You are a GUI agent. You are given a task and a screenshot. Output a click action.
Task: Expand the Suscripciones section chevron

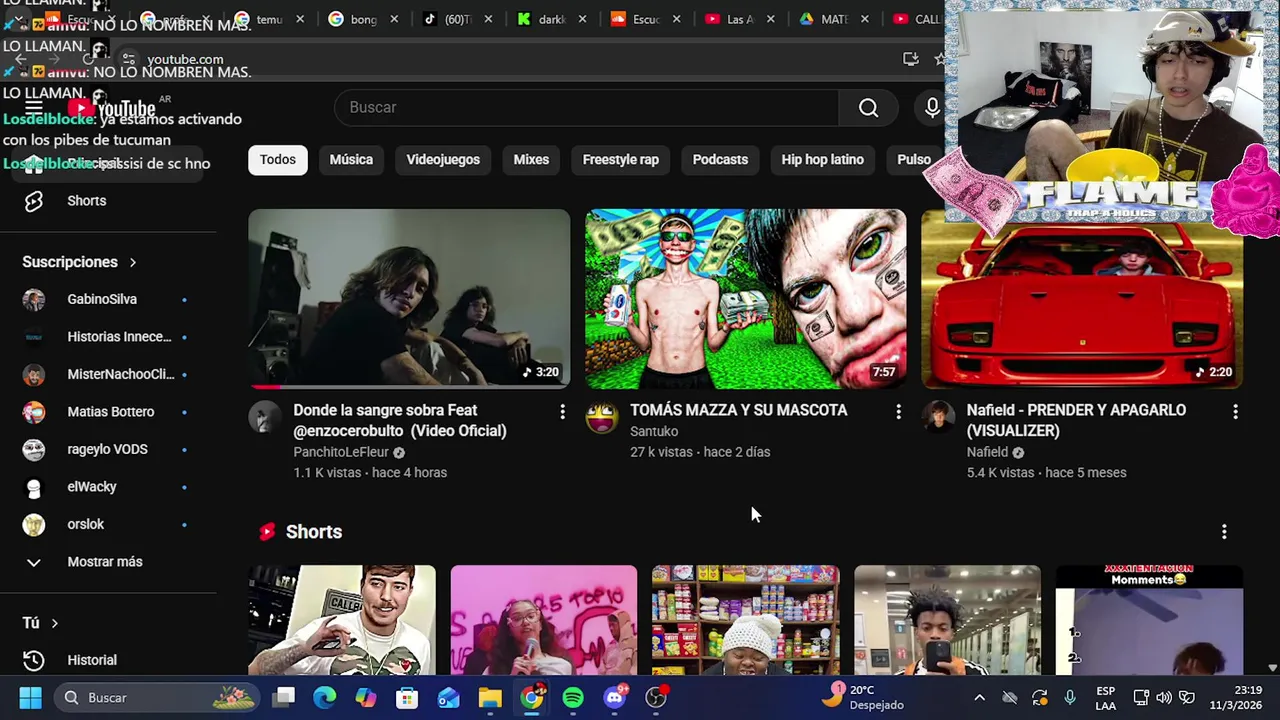click(132, 262)
